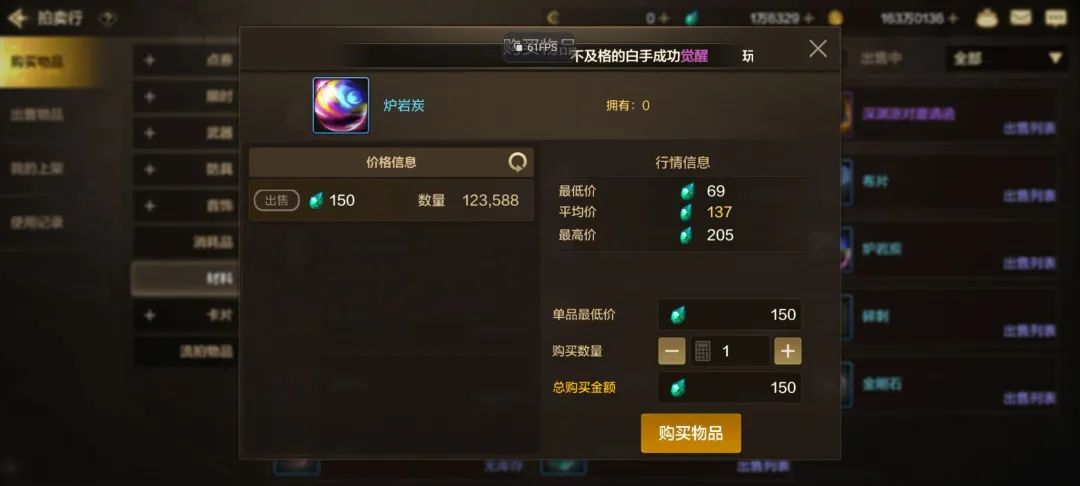Select the 消耗品 category
This screenshot has width=1080, height=486.
[185, 242]
